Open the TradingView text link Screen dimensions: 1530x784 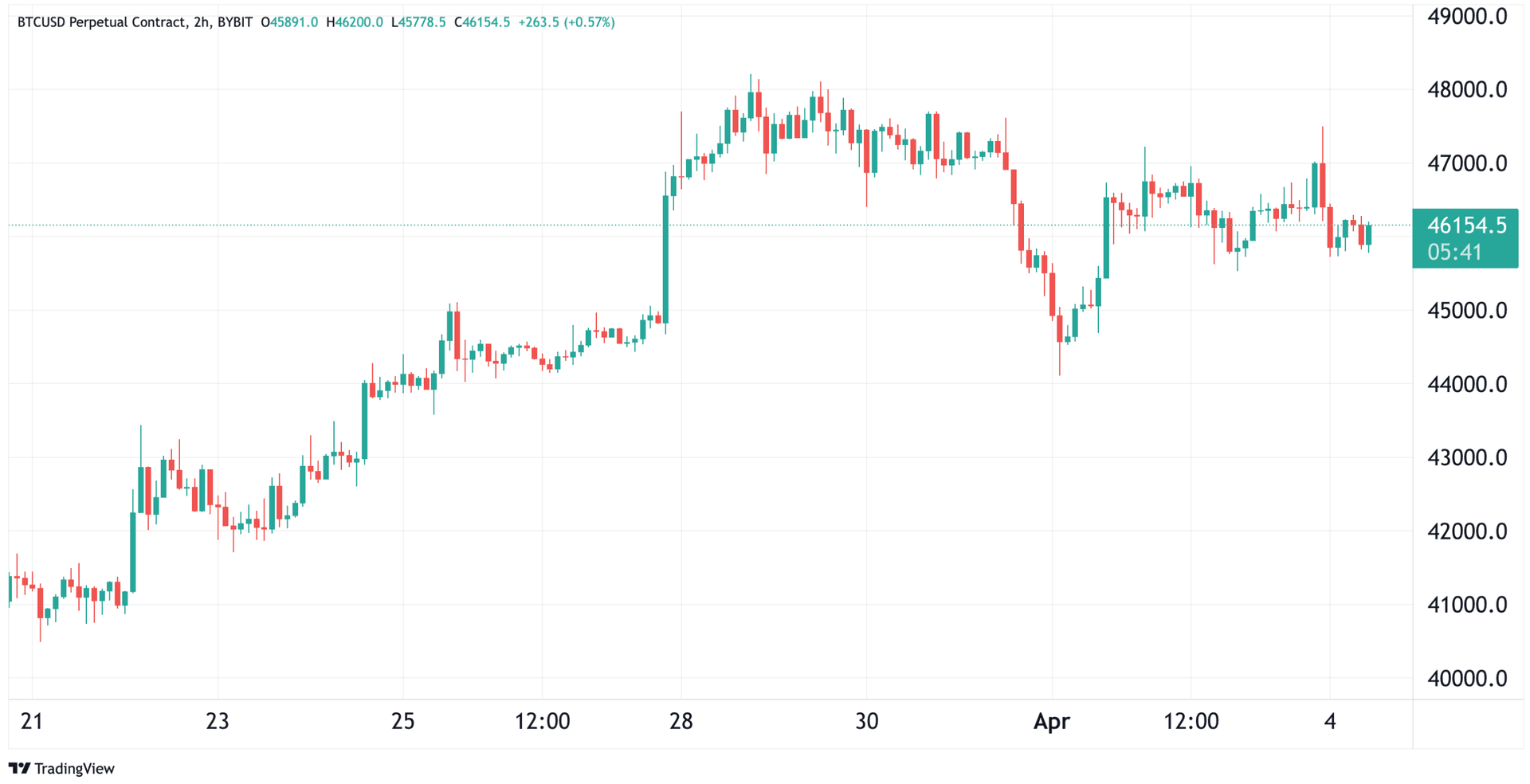[x=74, y=768]
